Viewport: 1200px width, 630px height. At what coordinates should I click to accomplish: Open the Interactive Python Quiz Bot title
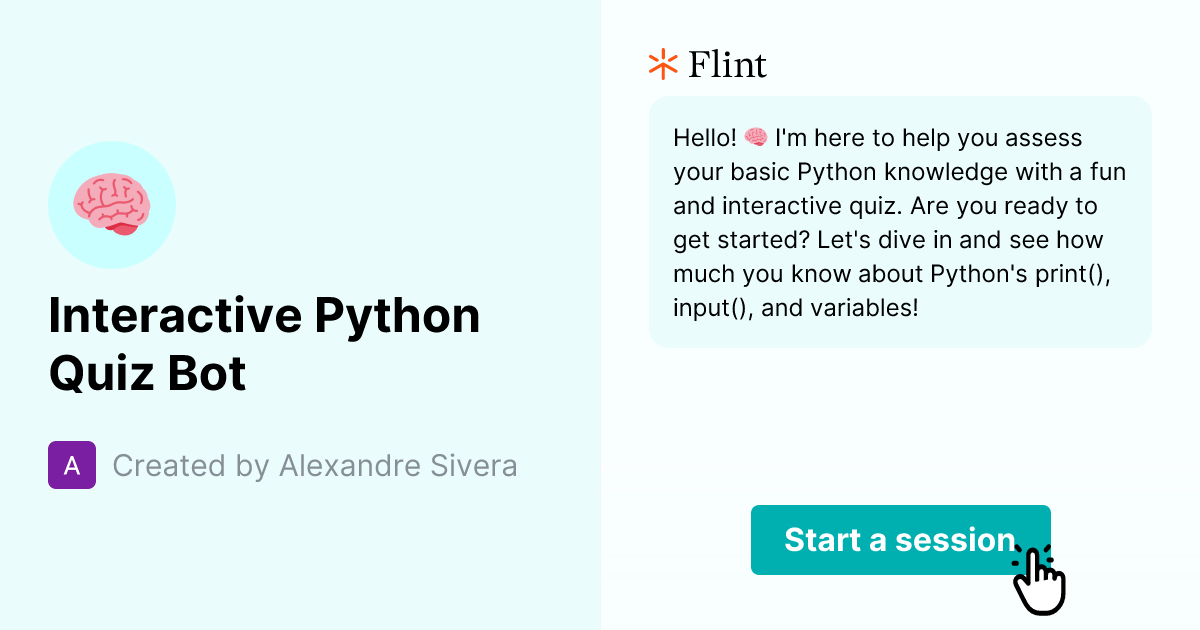point(265,343)
